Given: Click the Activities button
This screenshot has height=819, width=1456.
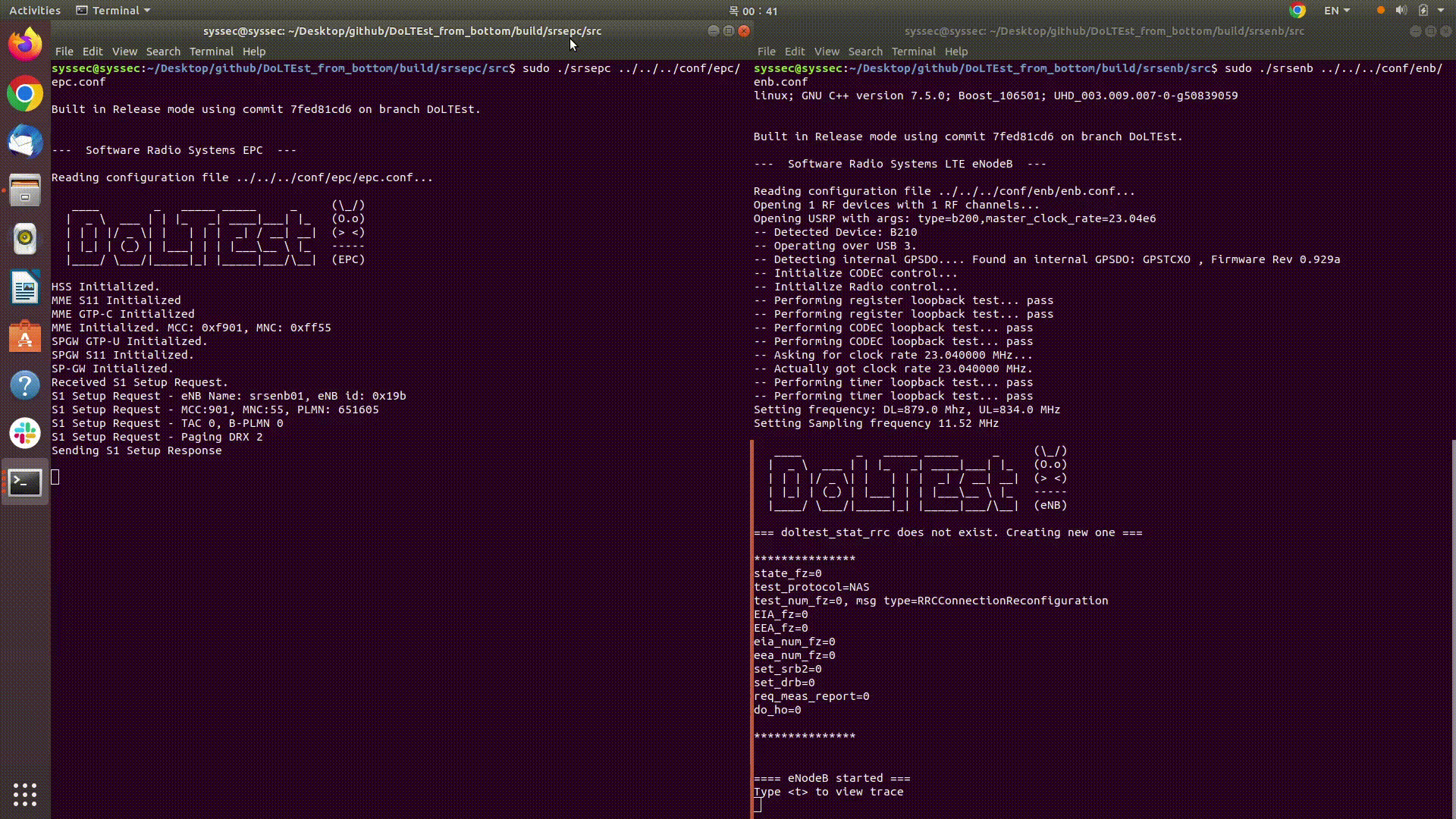Looking at the screenshot, I should (x=34, y=11).
